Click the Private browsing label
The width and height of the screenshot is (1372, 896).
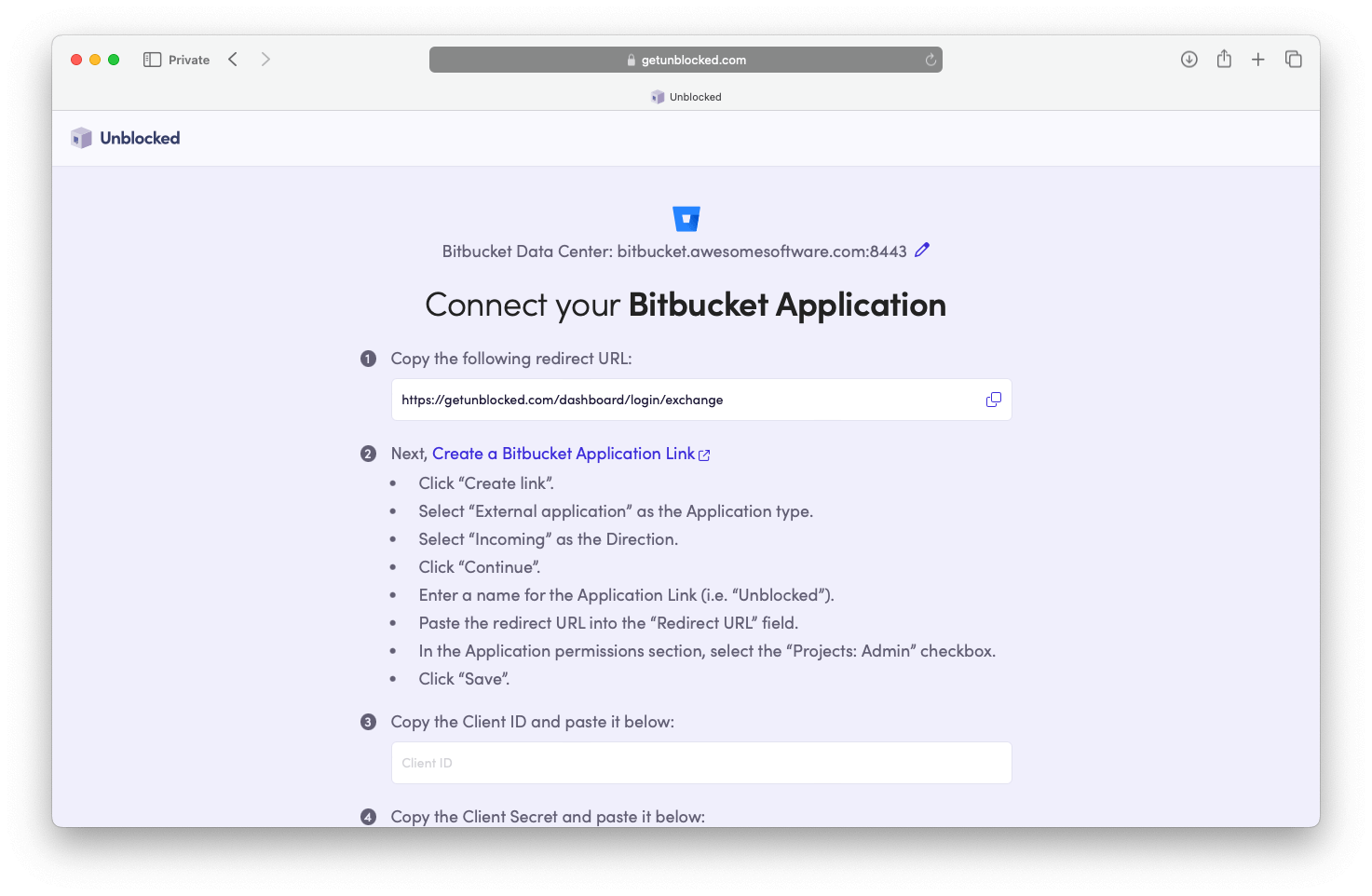click(x=189, y=60)
